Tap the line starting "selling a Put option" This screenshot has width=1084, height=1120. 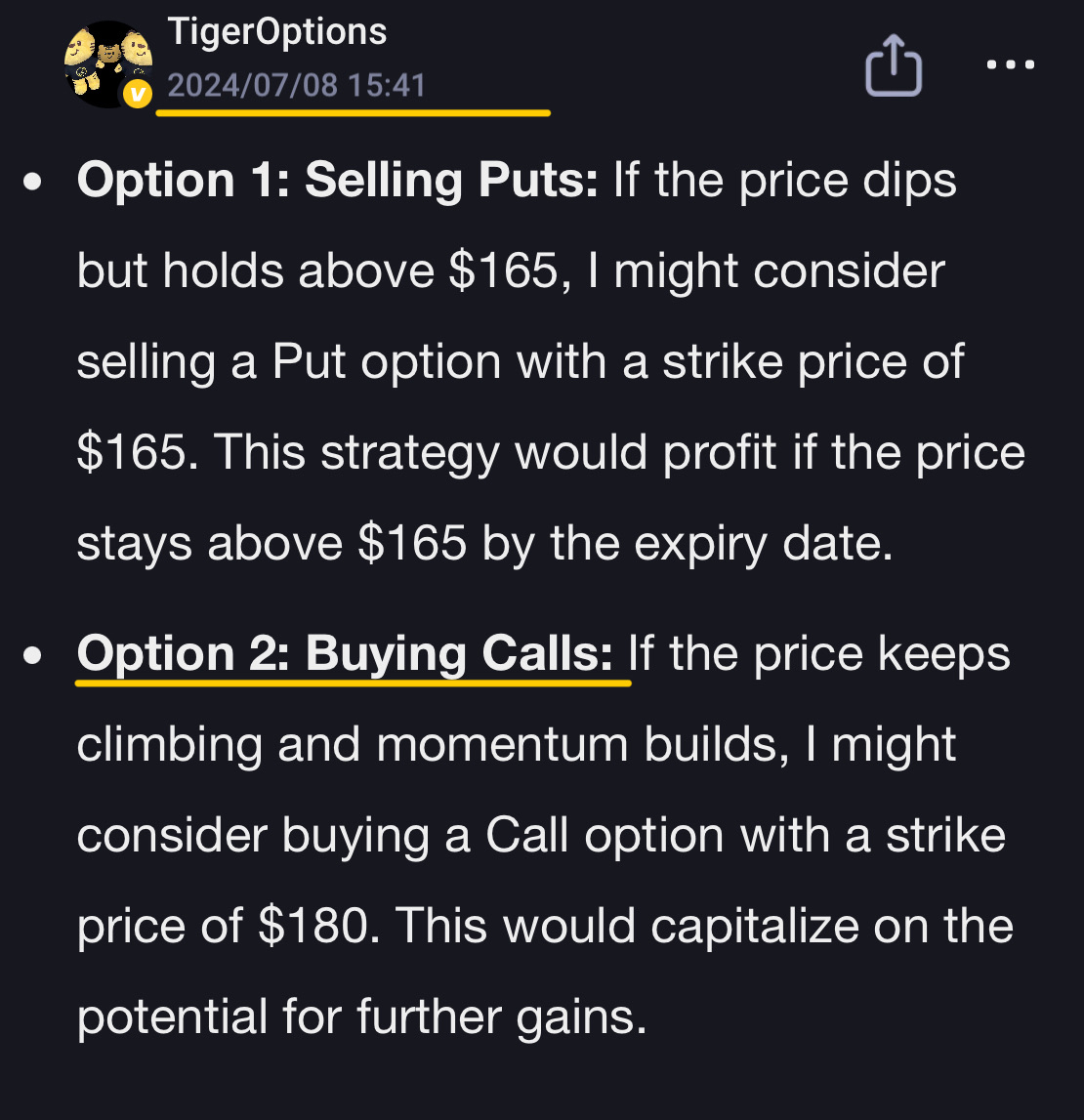[x=520, y=361]
